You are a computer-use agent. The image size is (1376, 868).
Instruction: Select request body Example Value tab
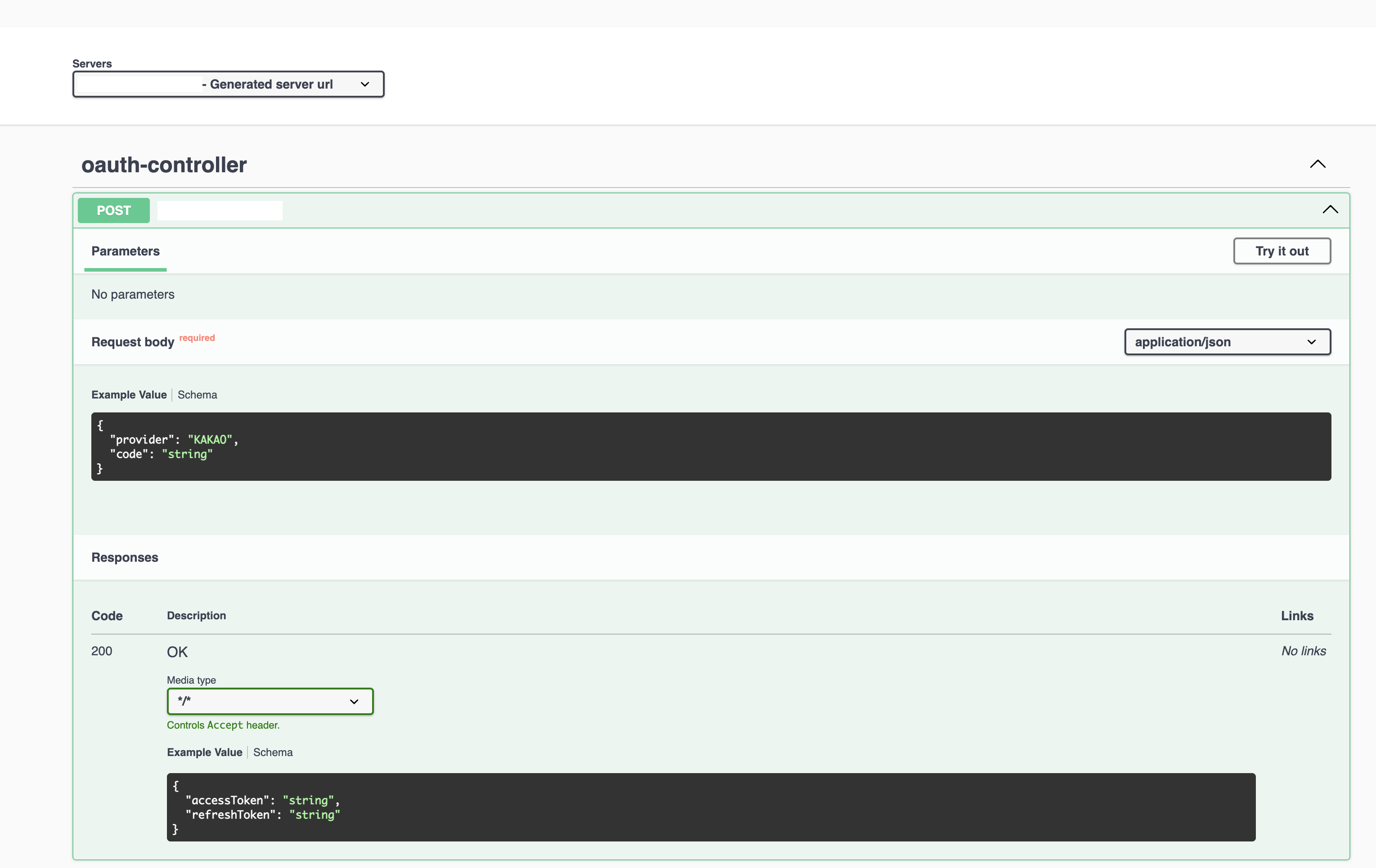tap(129, 394)
